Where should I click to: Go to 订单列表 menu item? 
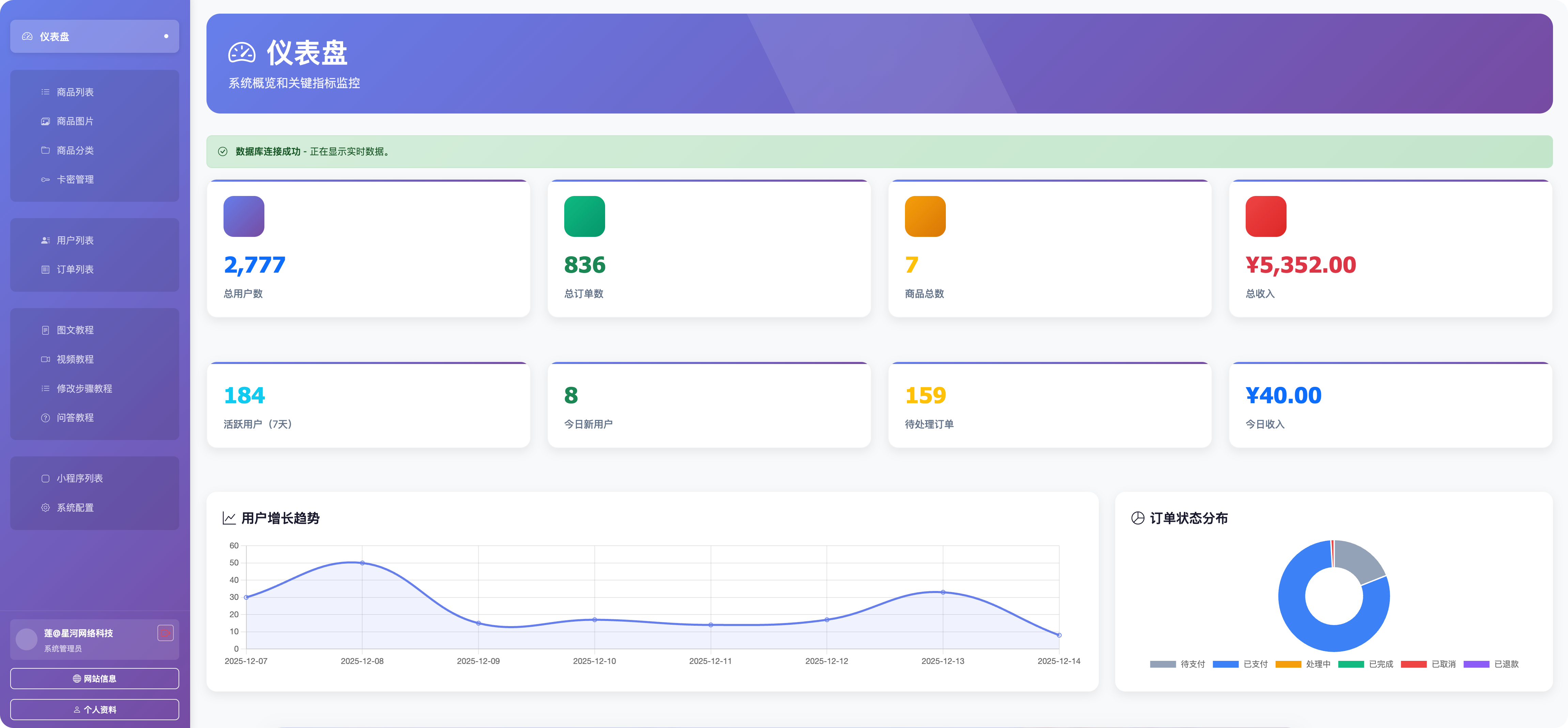coord(75,269)
